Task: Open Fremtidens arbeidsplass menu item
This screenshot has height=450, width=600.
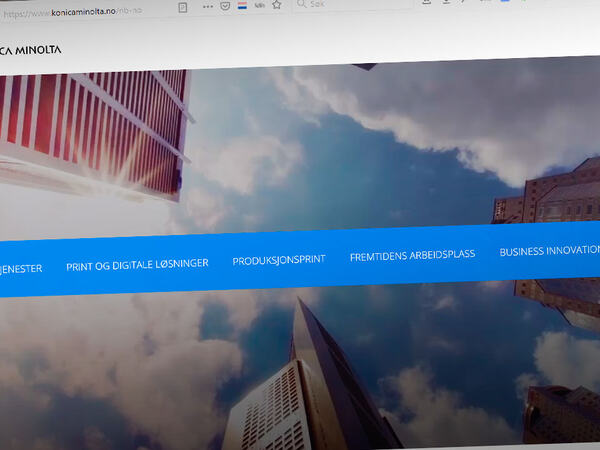Action: (412, 256)
